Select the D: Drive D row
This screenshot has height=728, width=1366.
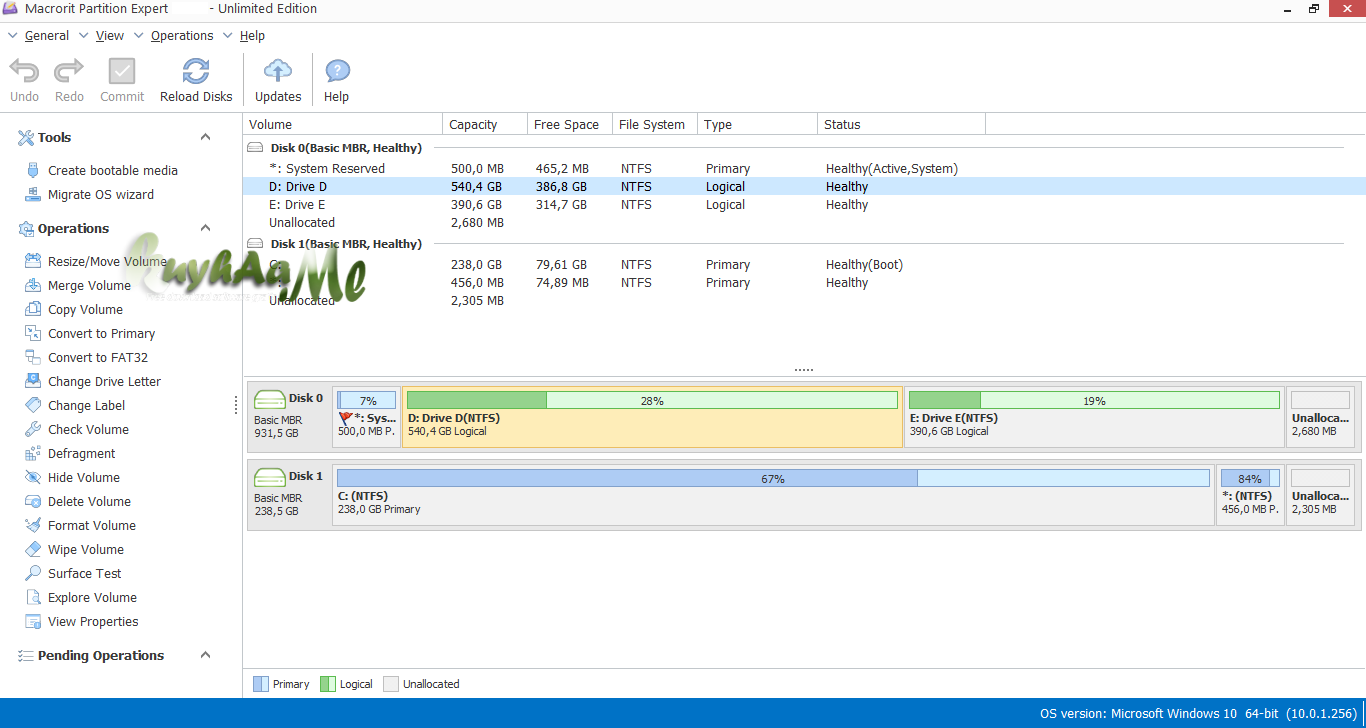[x=804, y=186]
